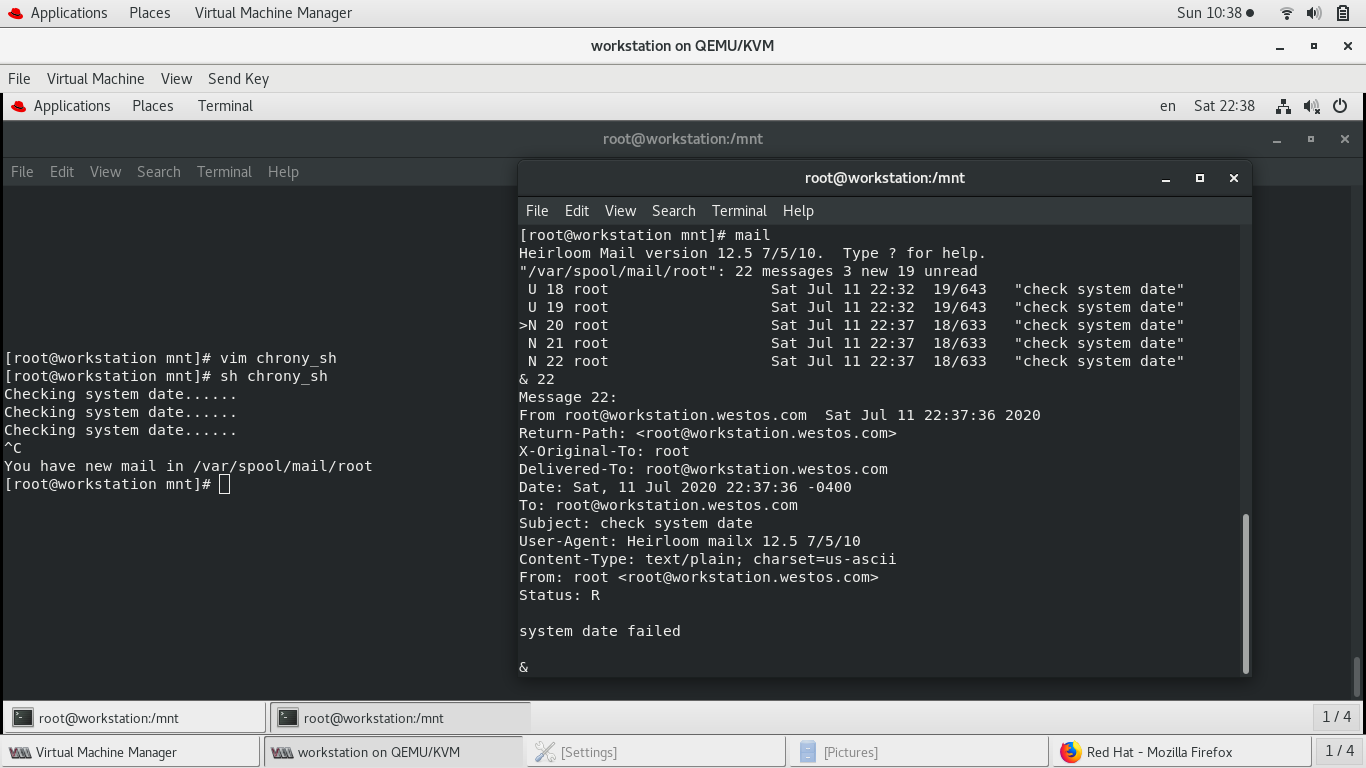Open Terminal menu in background terminal
Screen dimensions: 1366x768
224,172
